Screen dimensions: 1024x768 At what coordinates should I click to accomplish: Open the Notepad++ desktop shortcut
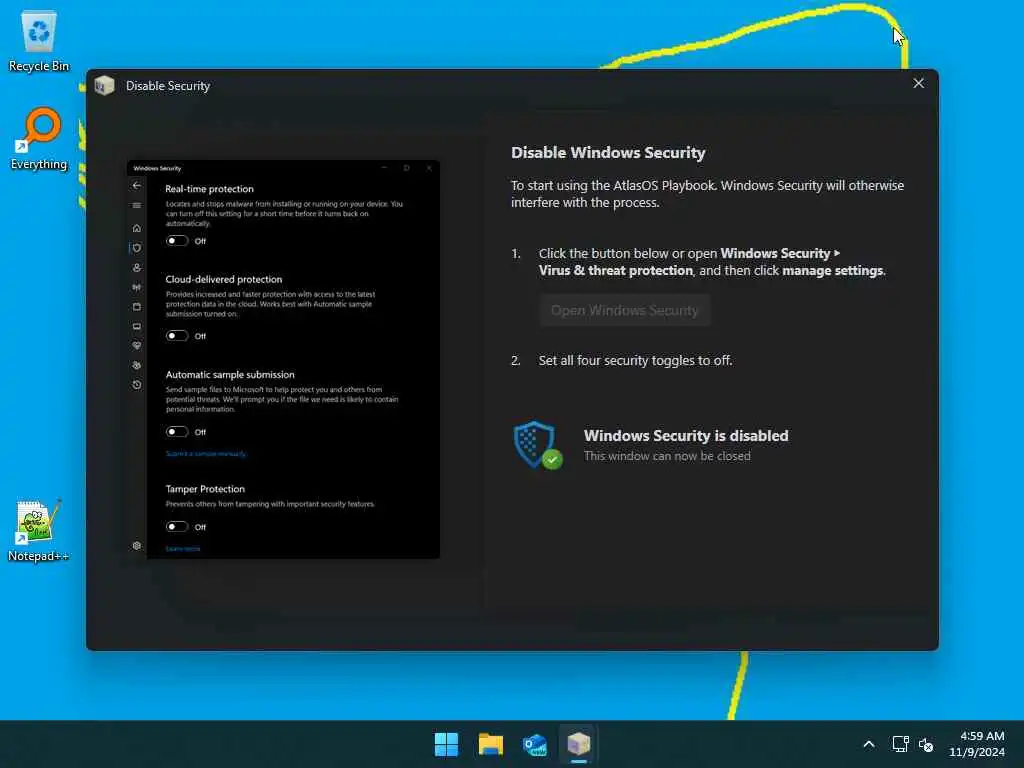coord(38,530)
